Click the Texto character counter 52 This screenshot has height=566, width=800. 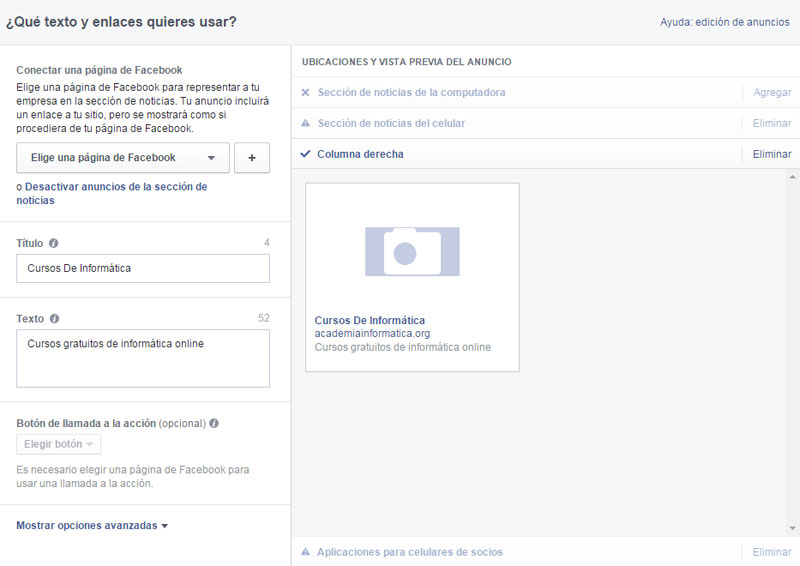[263, 318]
